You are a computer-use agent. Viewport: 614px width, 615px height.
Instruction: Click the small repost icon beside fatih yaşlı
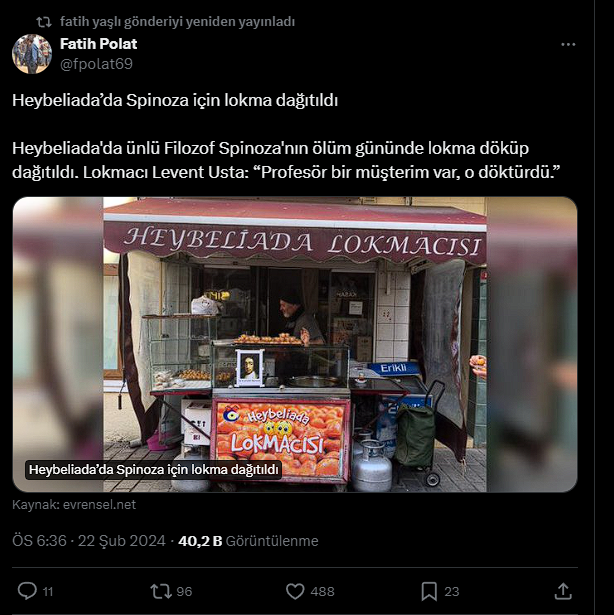click(44, 22)
